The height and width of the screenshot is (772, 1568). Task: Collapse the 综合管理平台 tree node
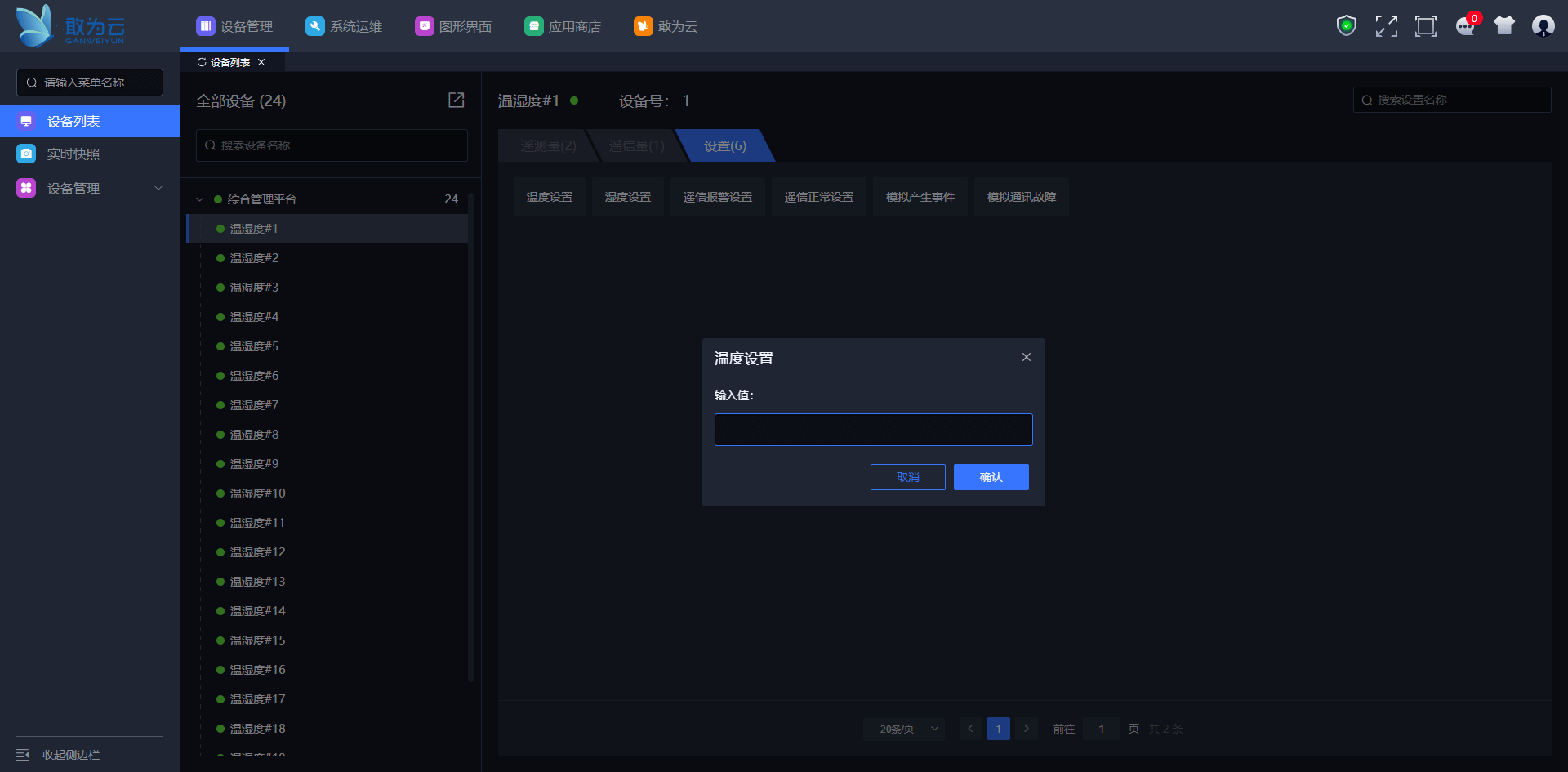pyautogui.click(x=200, y=199)
